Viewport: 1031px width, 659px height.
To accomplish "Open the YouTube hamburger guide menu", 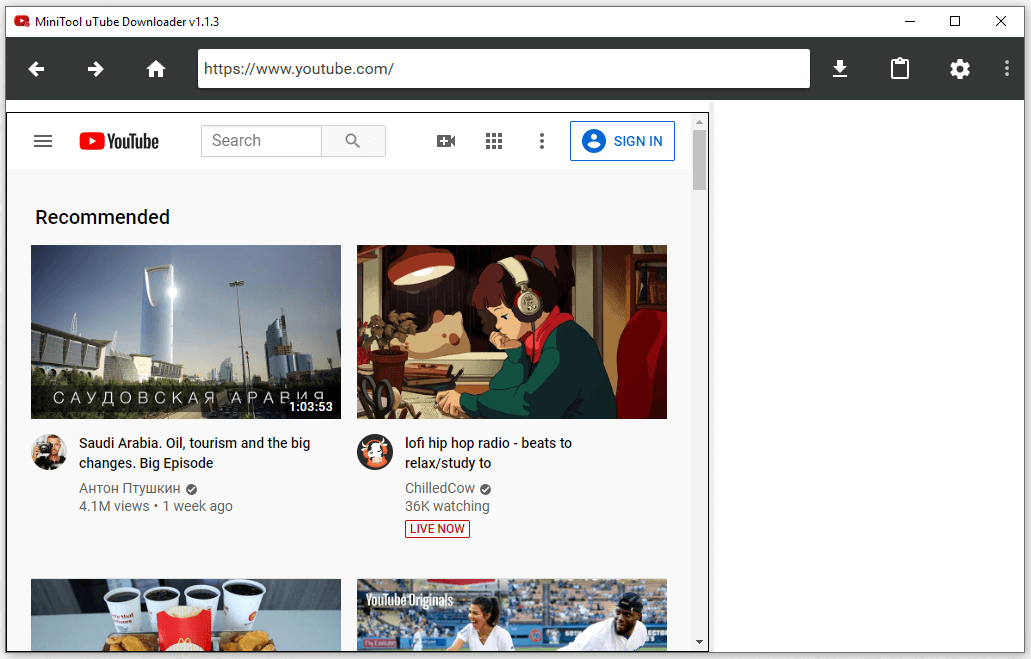I will click(x=43, y=141).
